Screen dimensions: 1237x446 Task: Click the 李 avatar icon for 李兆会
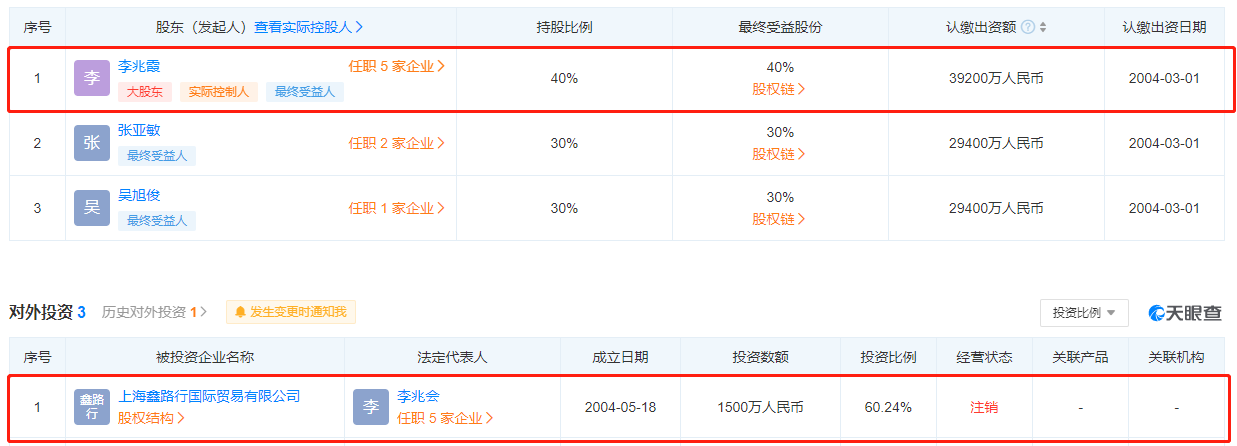(370, 407)
